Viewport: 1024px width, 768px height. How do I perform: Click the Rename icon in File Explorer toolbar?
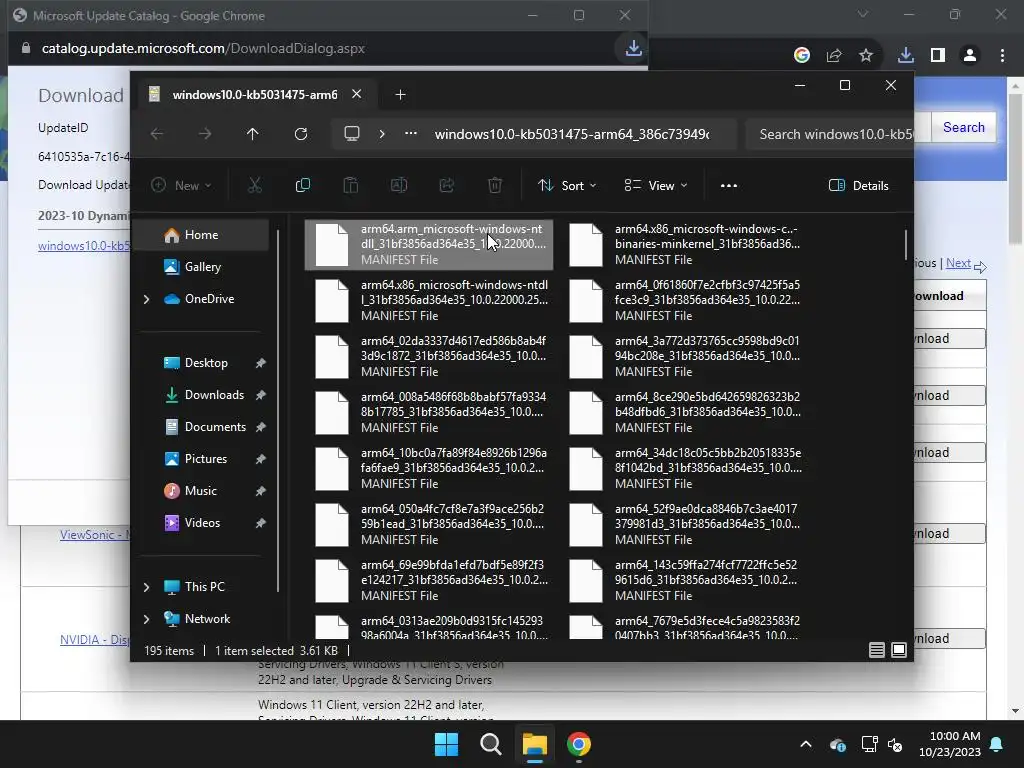[x=398, y=185]
